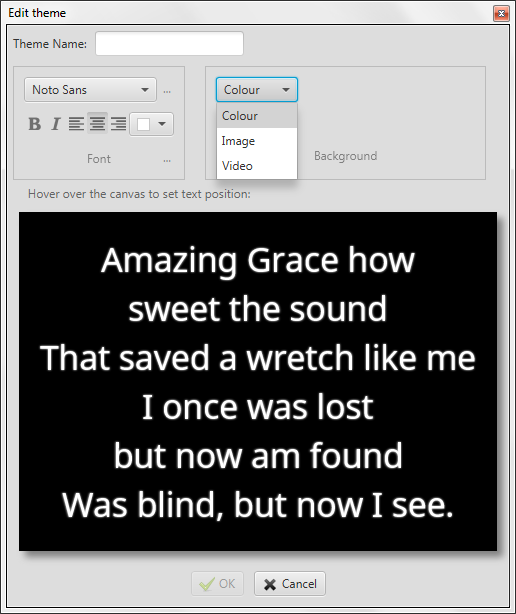Viewport: 516px width, 614px height.
Task: Click the X icon on Cancel
Action: (270, 584)
